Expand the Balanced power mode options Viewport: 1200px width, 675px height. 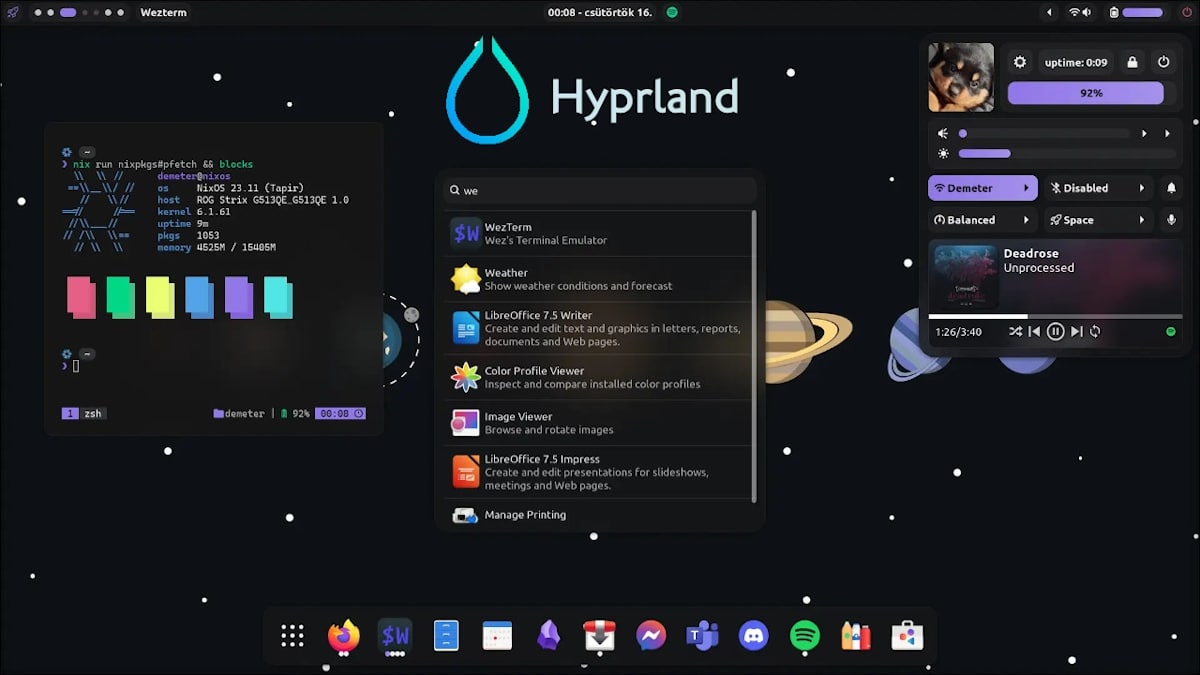coord(1027,220)
